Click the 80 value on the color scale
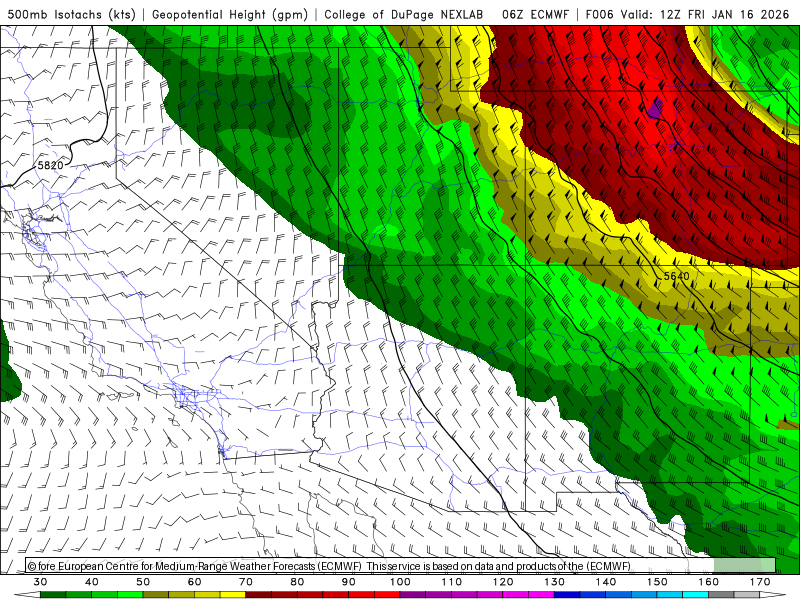The width and height of the screenshot is (800, 600). (x=297, y=582)
